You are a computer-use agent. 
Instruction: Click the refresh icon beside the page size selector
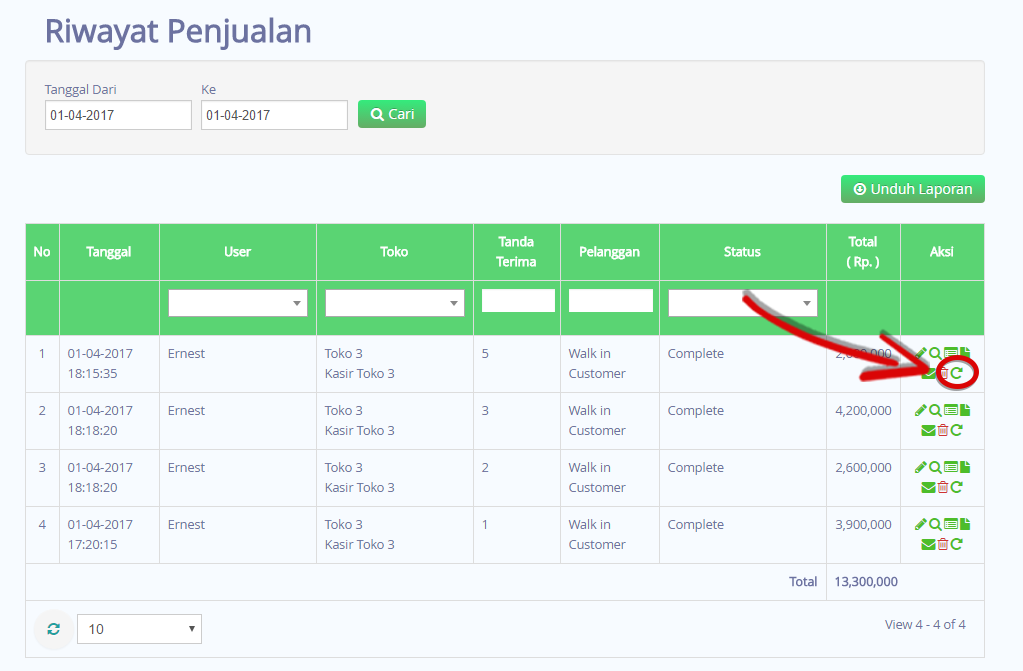pos(53,629)
